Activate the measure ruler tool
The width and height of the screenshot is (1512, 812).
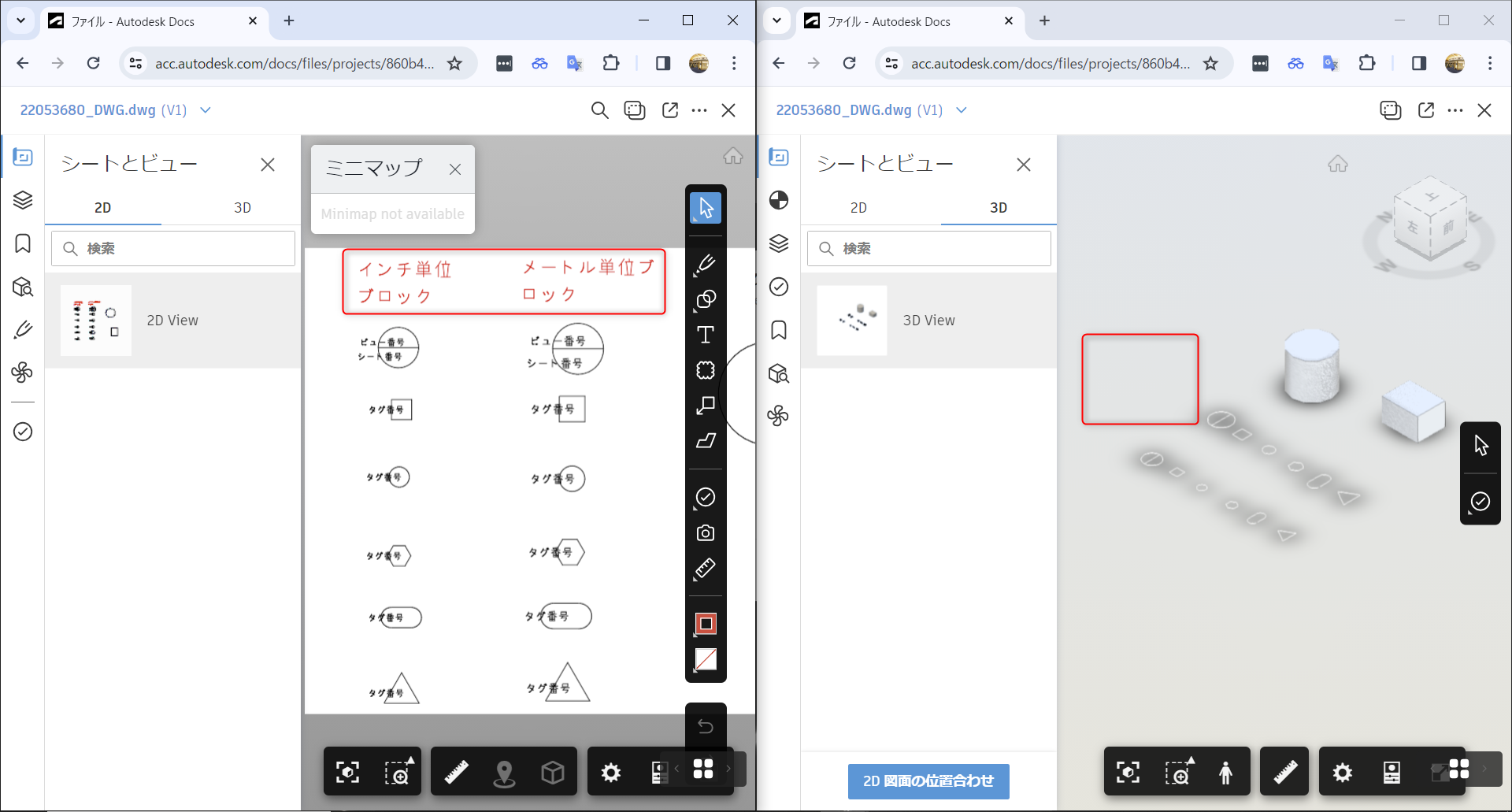pos(706,569)
